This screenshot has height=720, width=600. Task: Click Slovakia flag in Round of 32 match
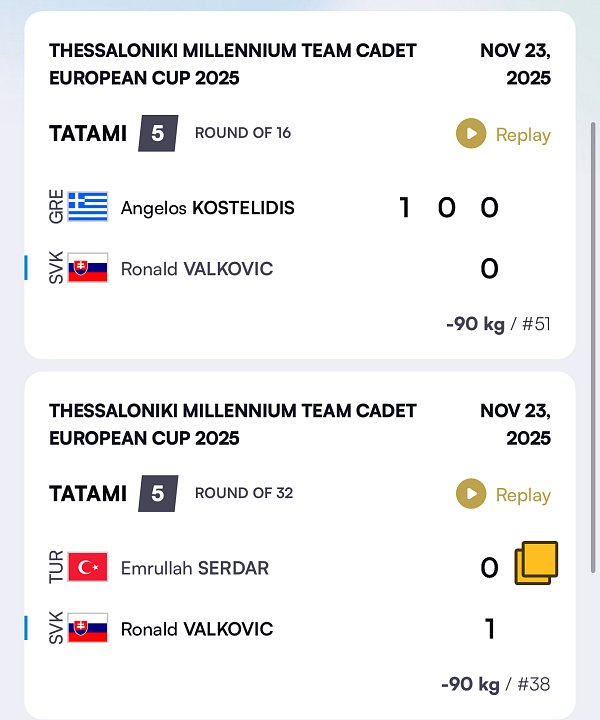point(88,628)
